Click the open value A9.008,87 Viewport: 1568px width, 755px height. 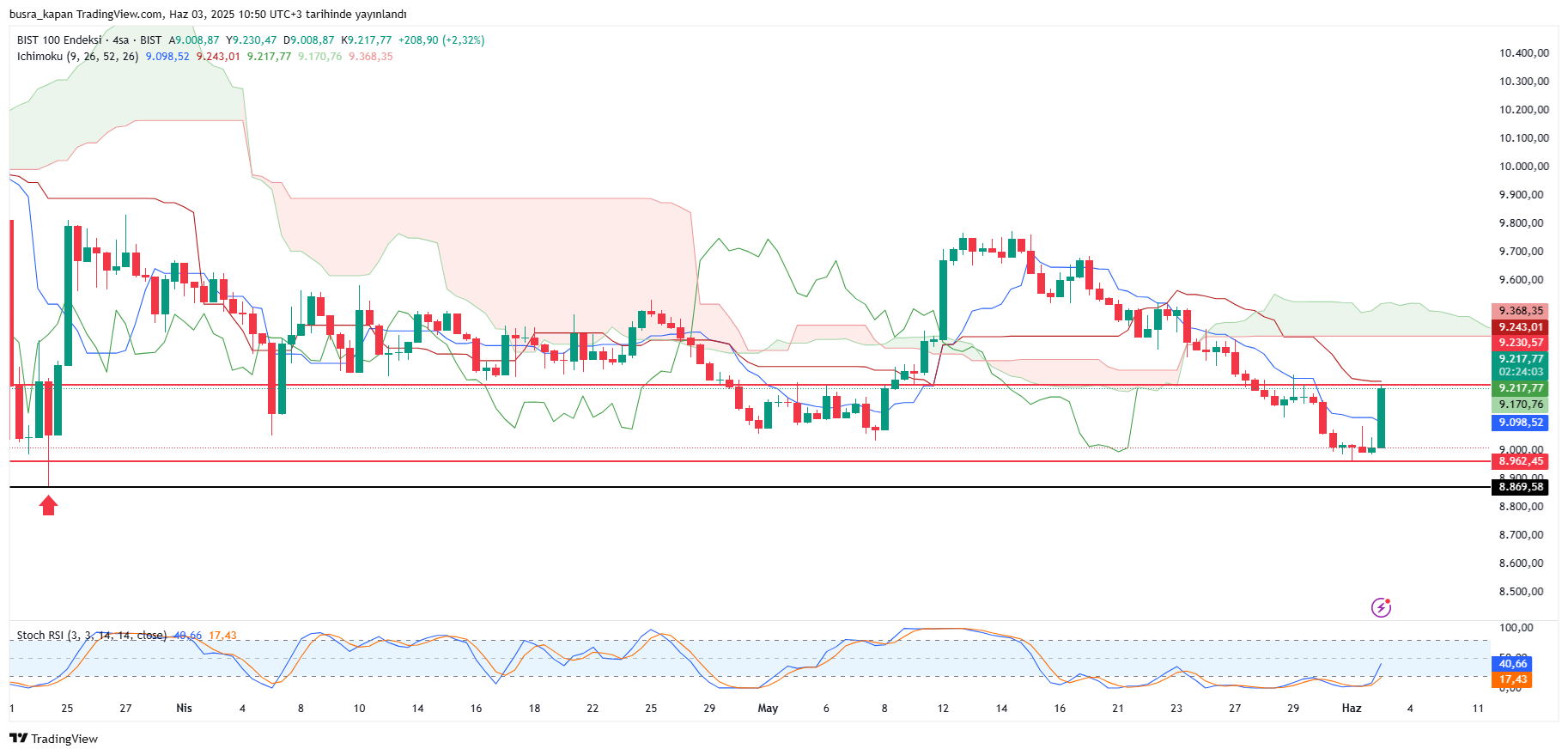point(194,40)
